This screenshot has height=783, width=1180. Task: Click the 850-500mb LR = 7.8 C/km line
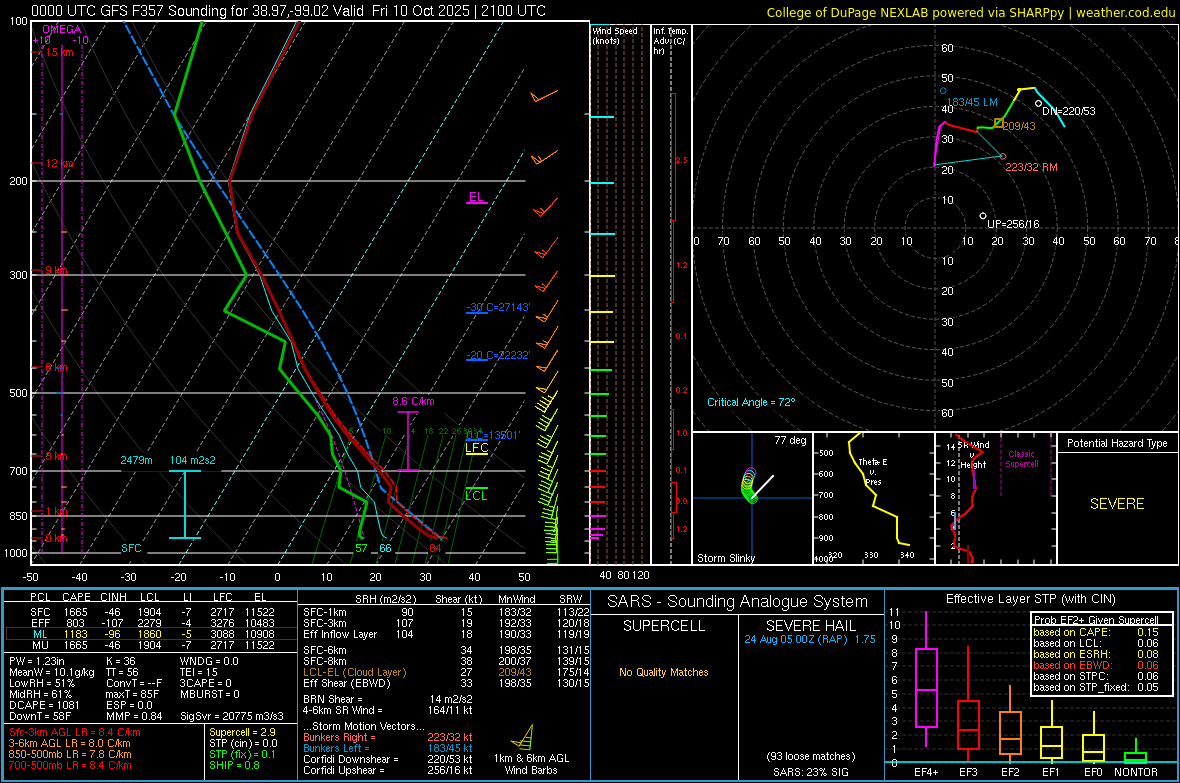pyautogui.click(x=70, y=754)
